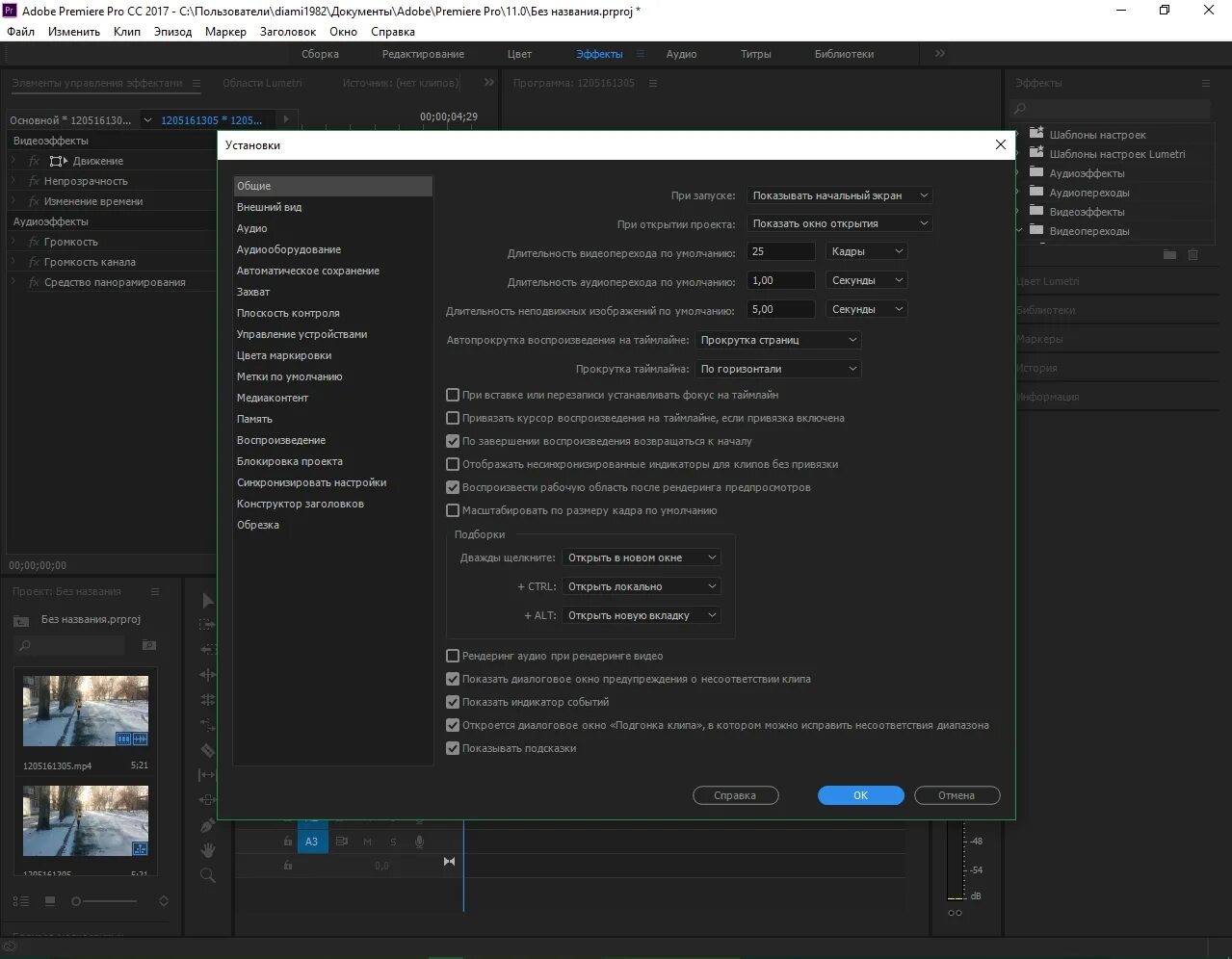
Task: Open the Файл menu
Action: (x=20, y=32)
